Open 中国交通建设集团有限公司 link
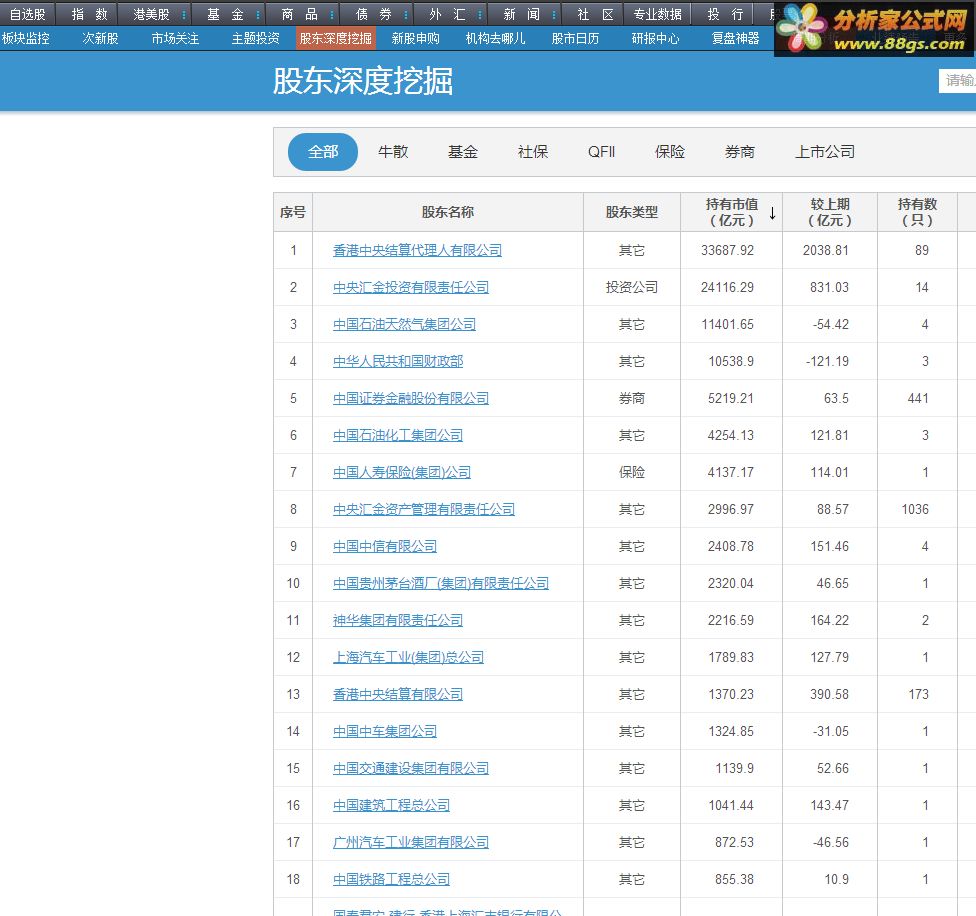Image resolution: width=976 pixels, height=916 pixels. 411,769
